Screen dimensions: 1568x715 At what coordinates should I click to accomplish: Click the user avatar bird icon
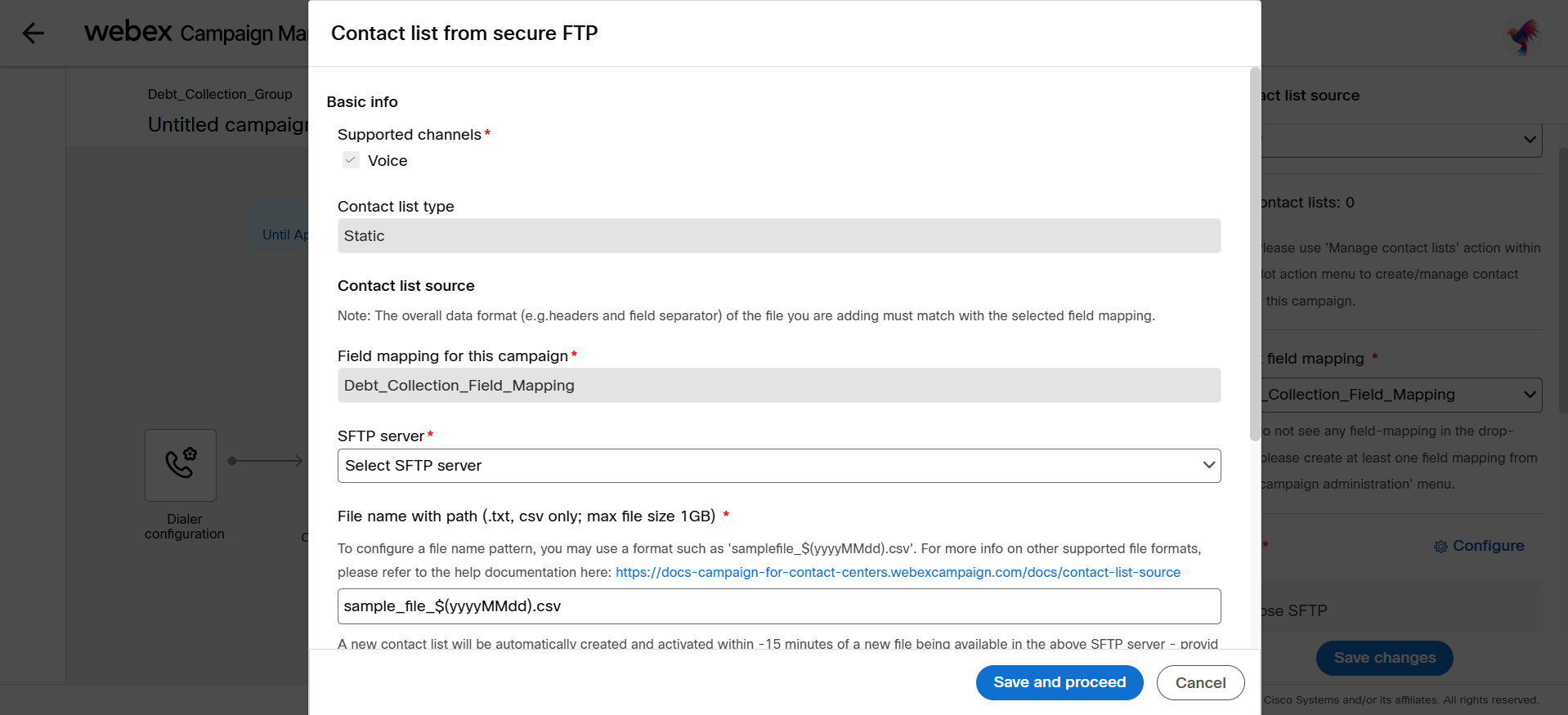[1523, 37]
